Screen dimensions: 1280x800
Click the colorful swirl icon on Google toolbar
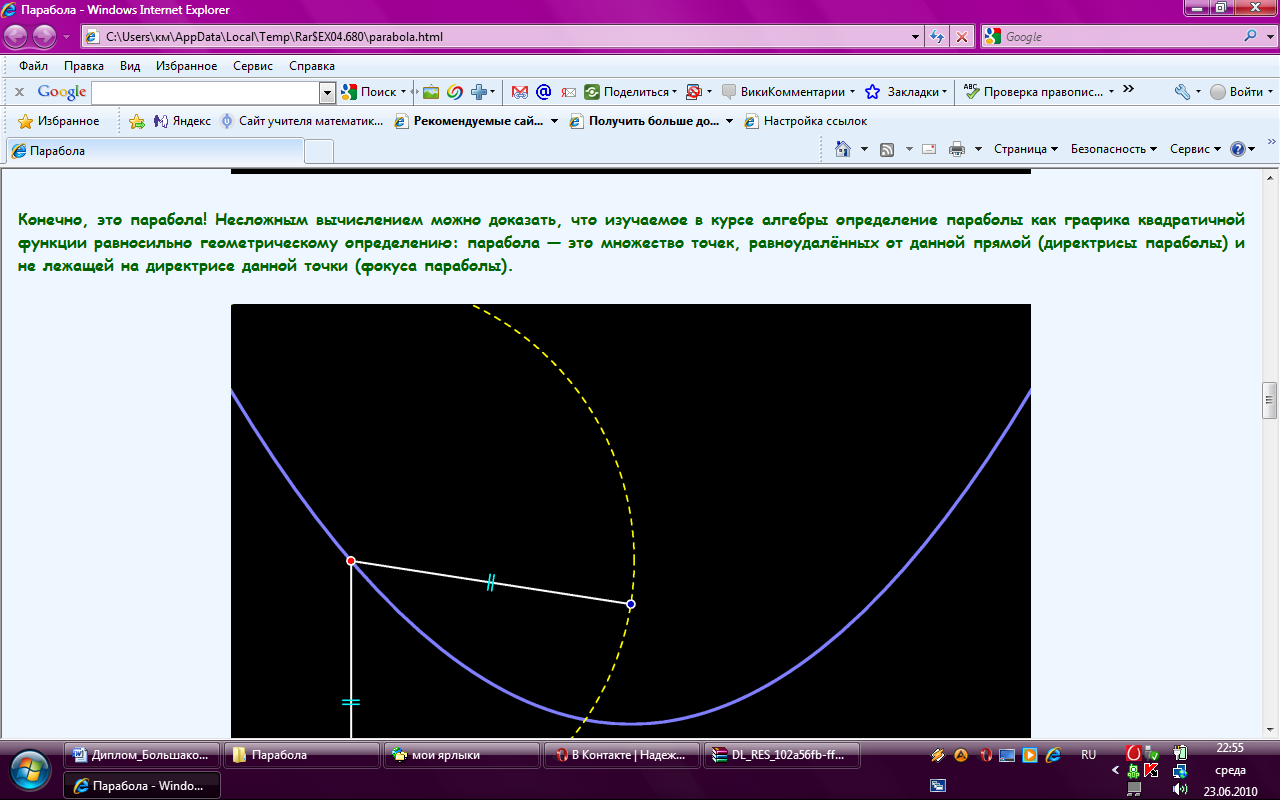[x=454, y=92]
